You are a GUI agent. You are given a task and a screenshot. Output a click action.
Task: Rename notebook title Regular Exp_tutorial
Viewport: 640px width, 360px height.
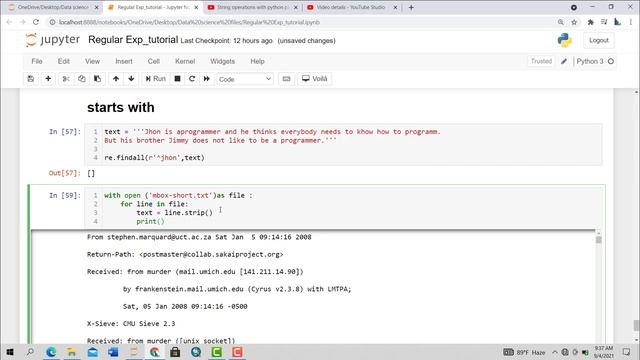133,40
